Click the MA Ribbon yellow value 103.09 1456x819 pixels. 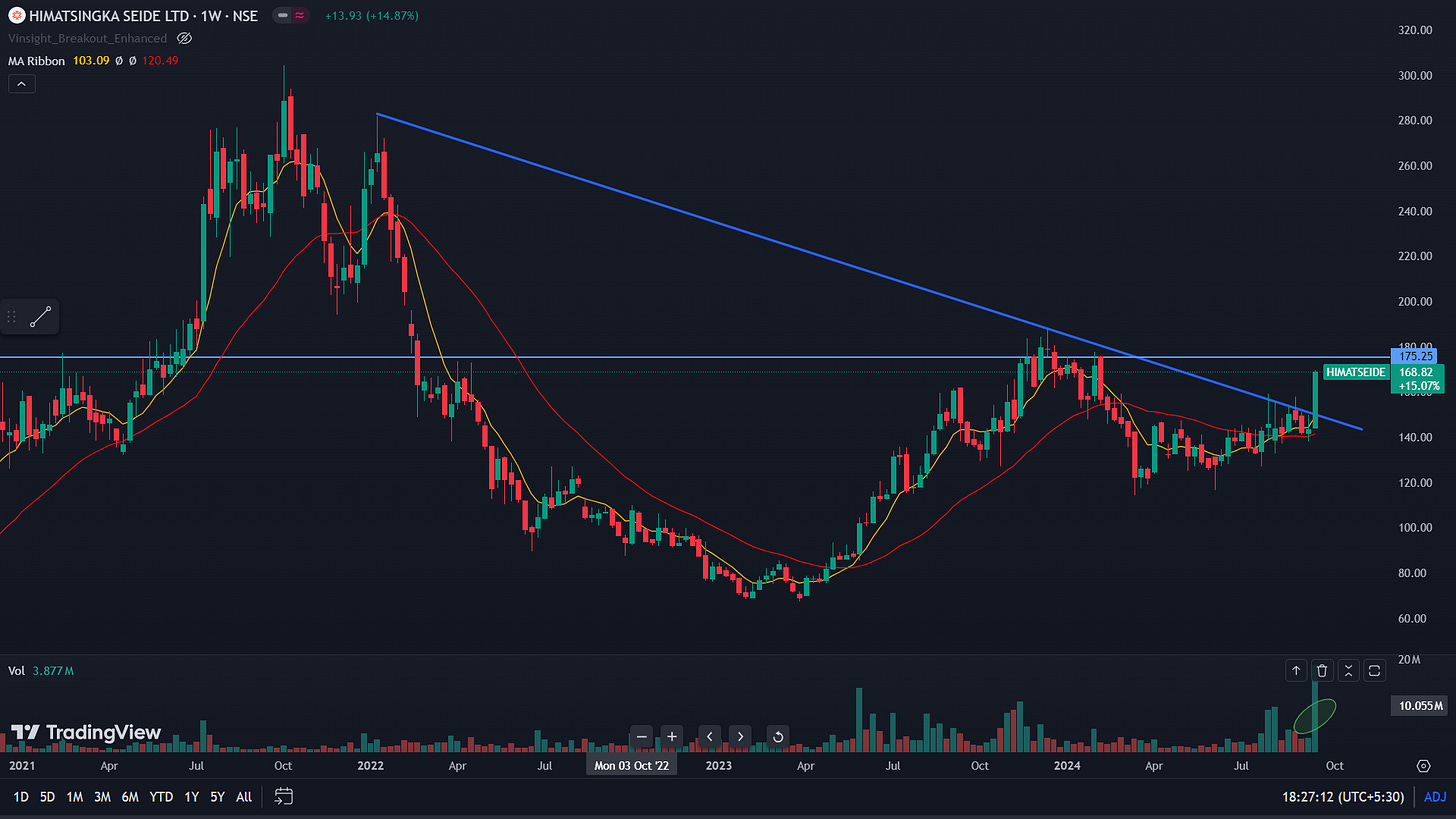click(x=91, y=61)
